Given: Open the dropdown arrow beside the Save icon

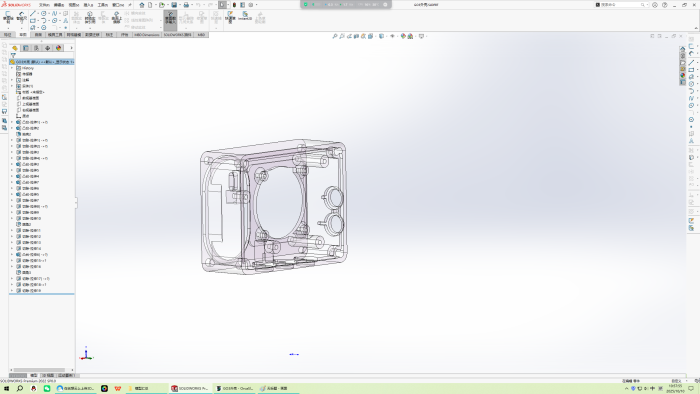Looking at the screenshot, I should pyautogui.click(x=179, y=5).
